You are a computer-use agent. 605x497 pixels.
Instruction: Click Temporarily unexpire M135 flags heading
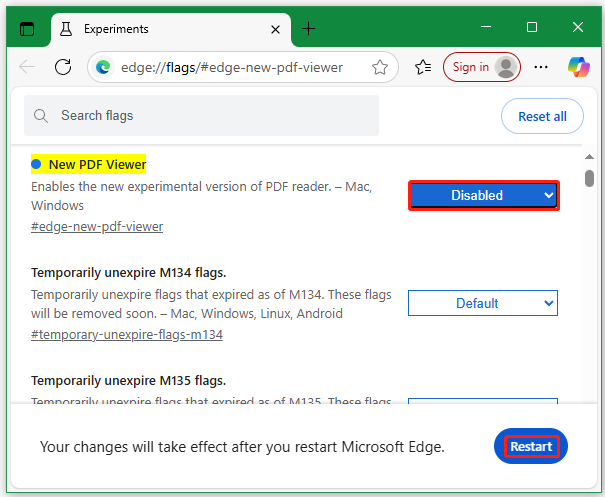click(x=128, y=381)
